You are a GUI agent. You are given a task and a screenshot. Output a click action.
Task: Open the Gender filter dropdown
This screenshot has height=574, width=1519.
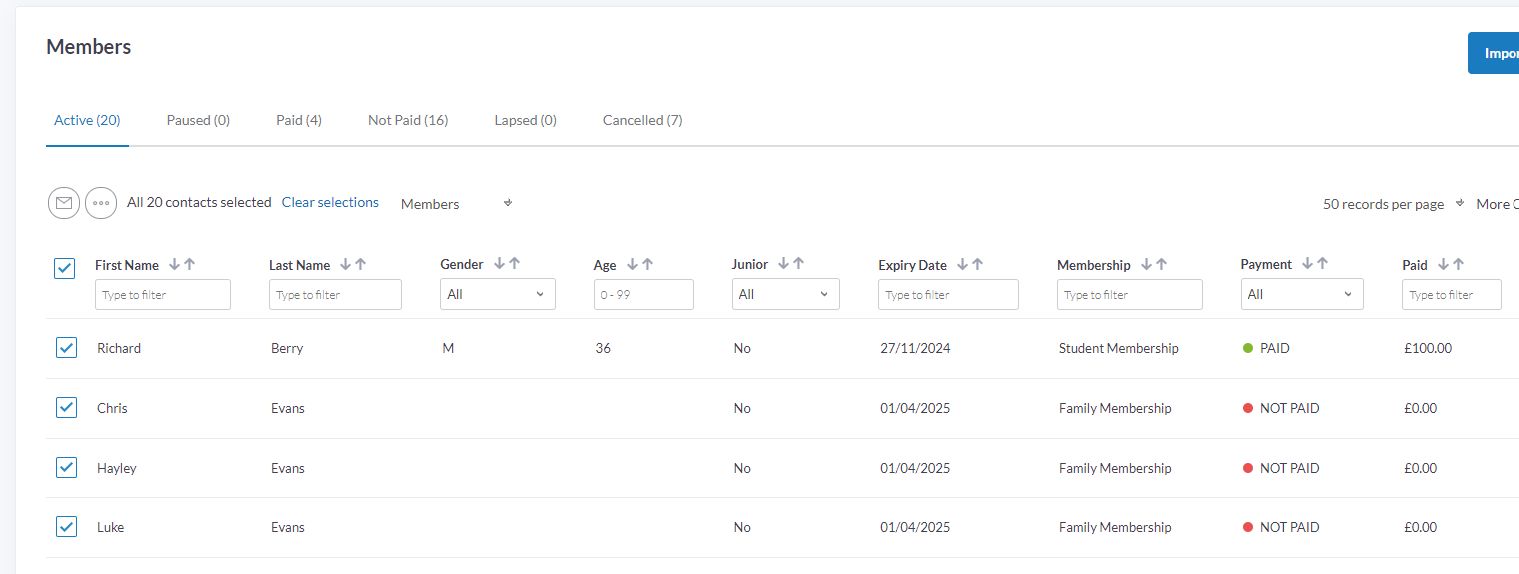tap(498, 294)
